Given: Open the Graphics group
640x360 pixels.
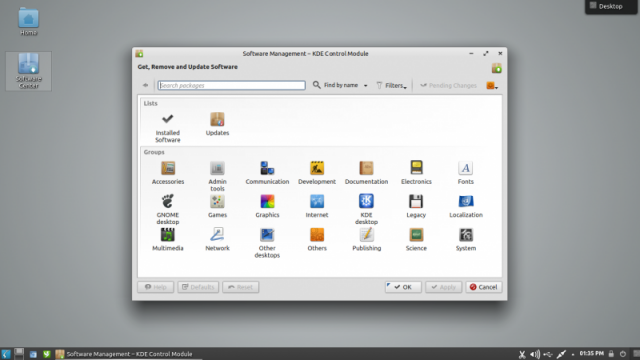Looking at the screenshot, I should tap(267, 206).
